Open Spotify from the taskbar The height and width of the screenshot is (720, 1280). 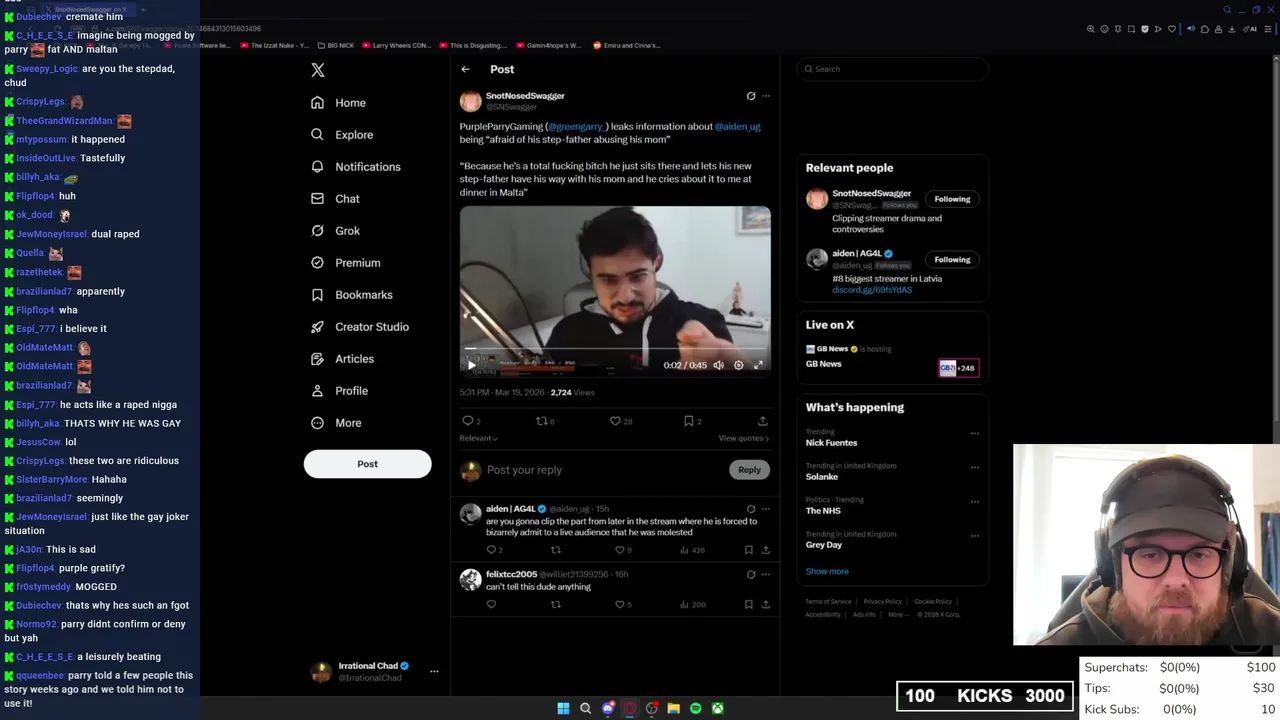(696, 708)
